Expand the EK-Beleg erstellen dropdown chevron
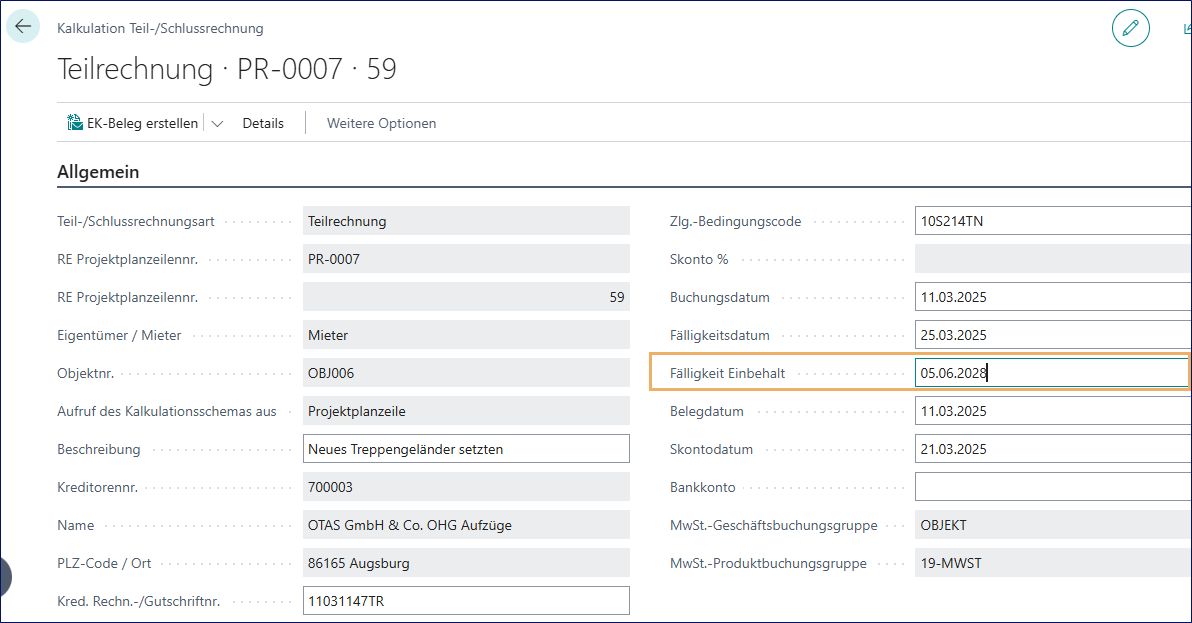The width and height of the screenshot is (1192, 623). (x=217, y=124)
